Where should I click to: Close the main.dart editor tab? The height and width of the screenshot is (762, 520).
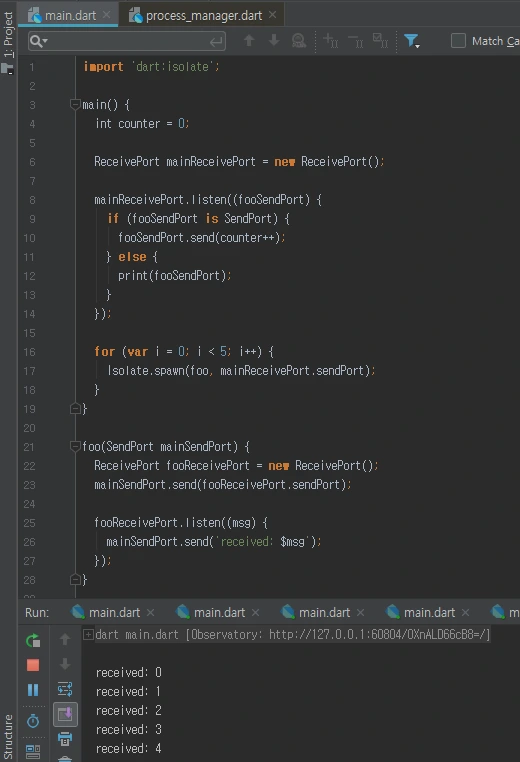106,15
